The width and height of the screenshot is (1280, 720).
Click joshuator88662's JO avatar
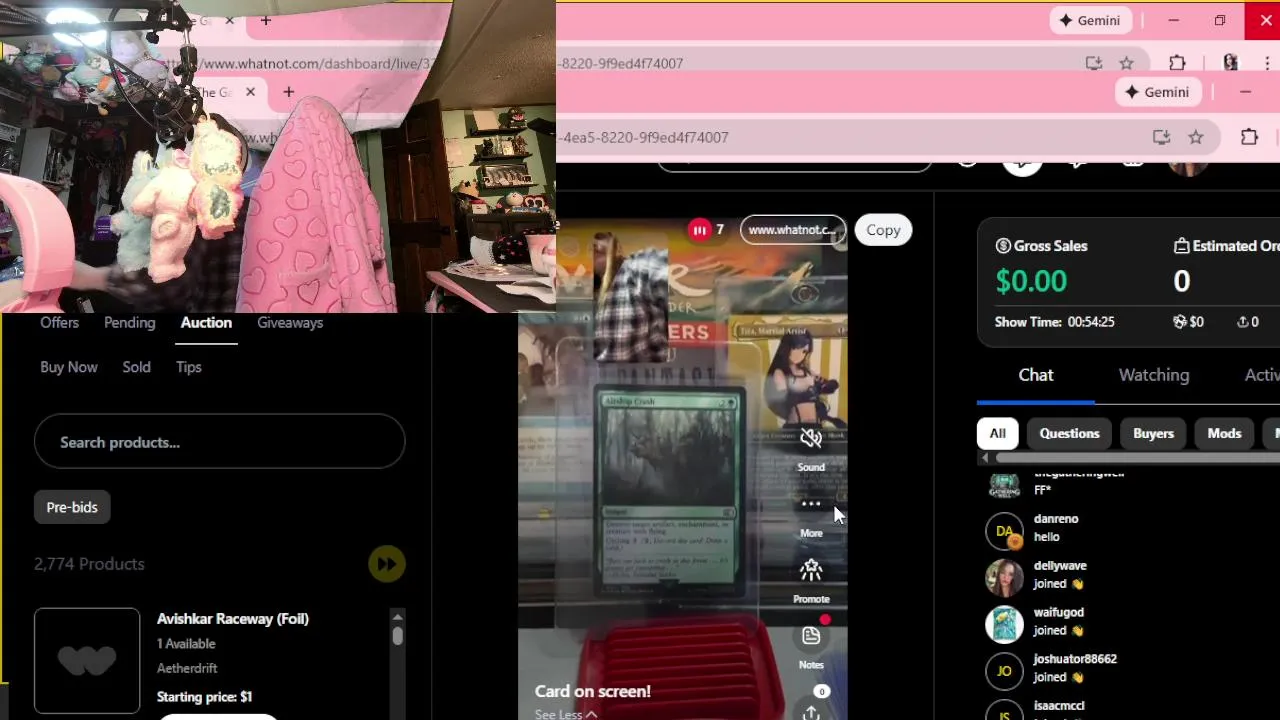1004,671
